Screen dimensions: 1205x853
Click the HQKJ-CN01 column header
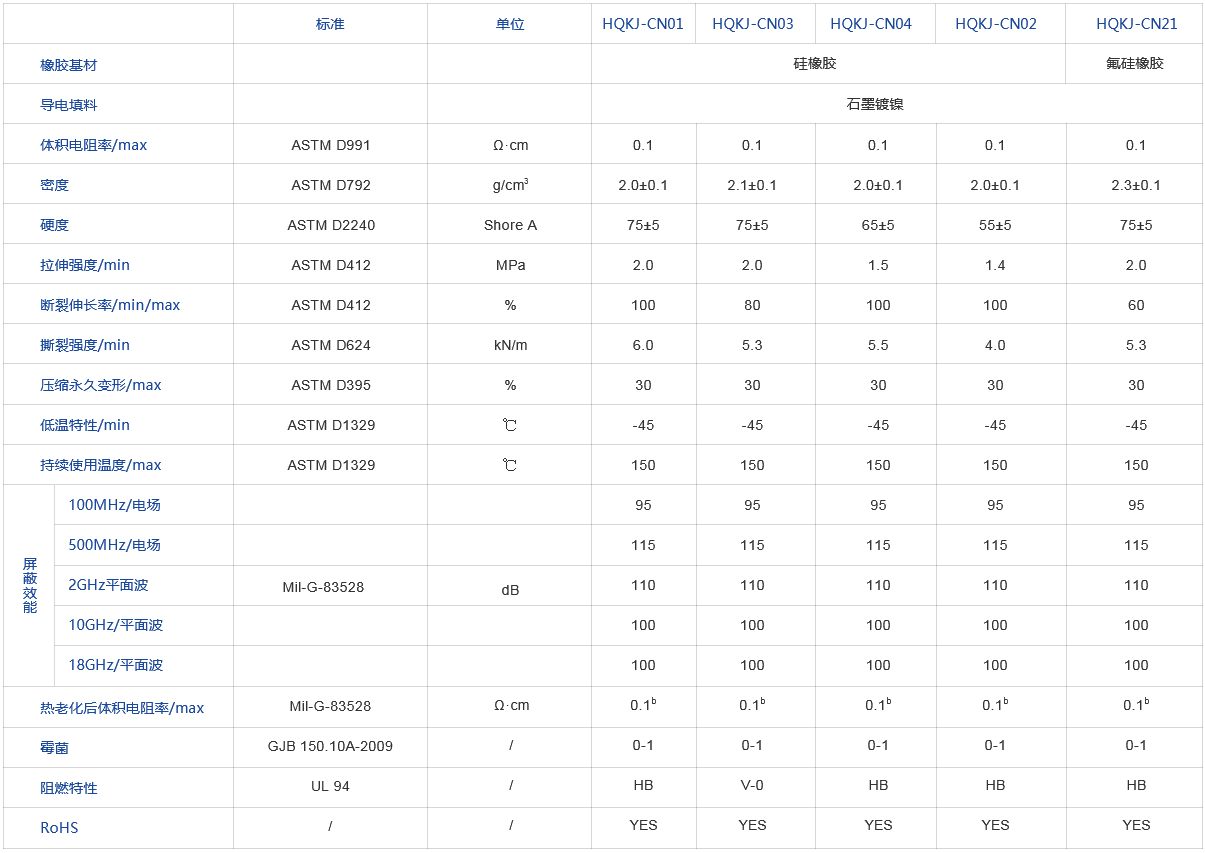pyautogui.click(x=642, y=24)
